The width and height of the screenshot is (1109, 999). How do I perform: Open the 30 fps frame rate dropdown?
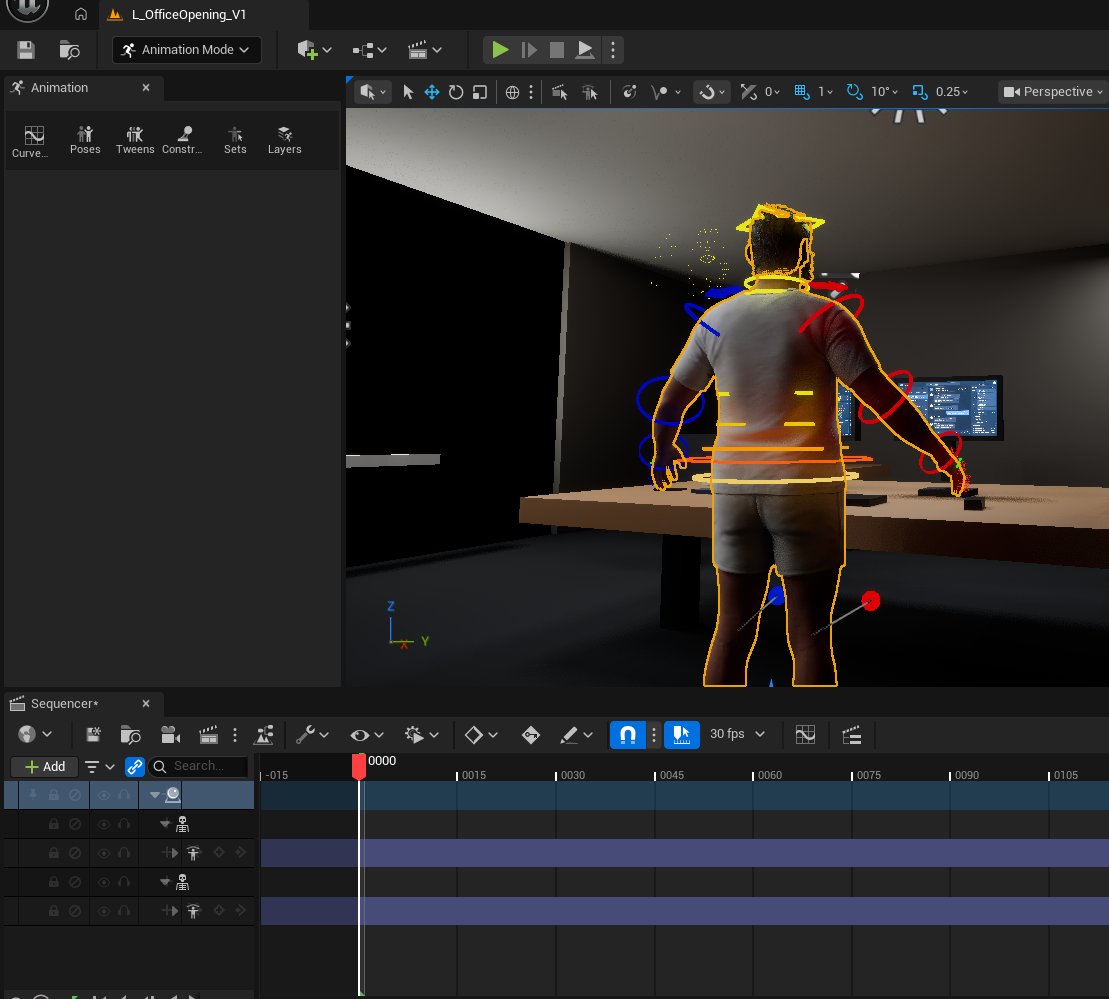(737, 734)
